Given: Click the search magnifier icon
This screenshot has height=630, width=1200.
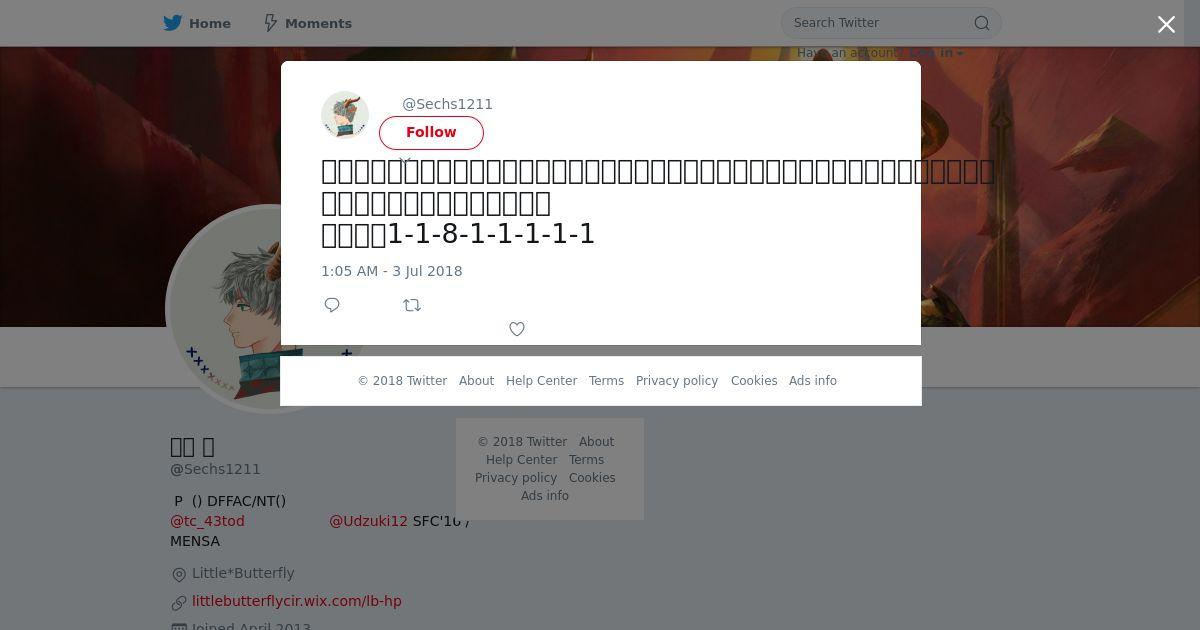Looking at the screenshot, I should point(982,23).
